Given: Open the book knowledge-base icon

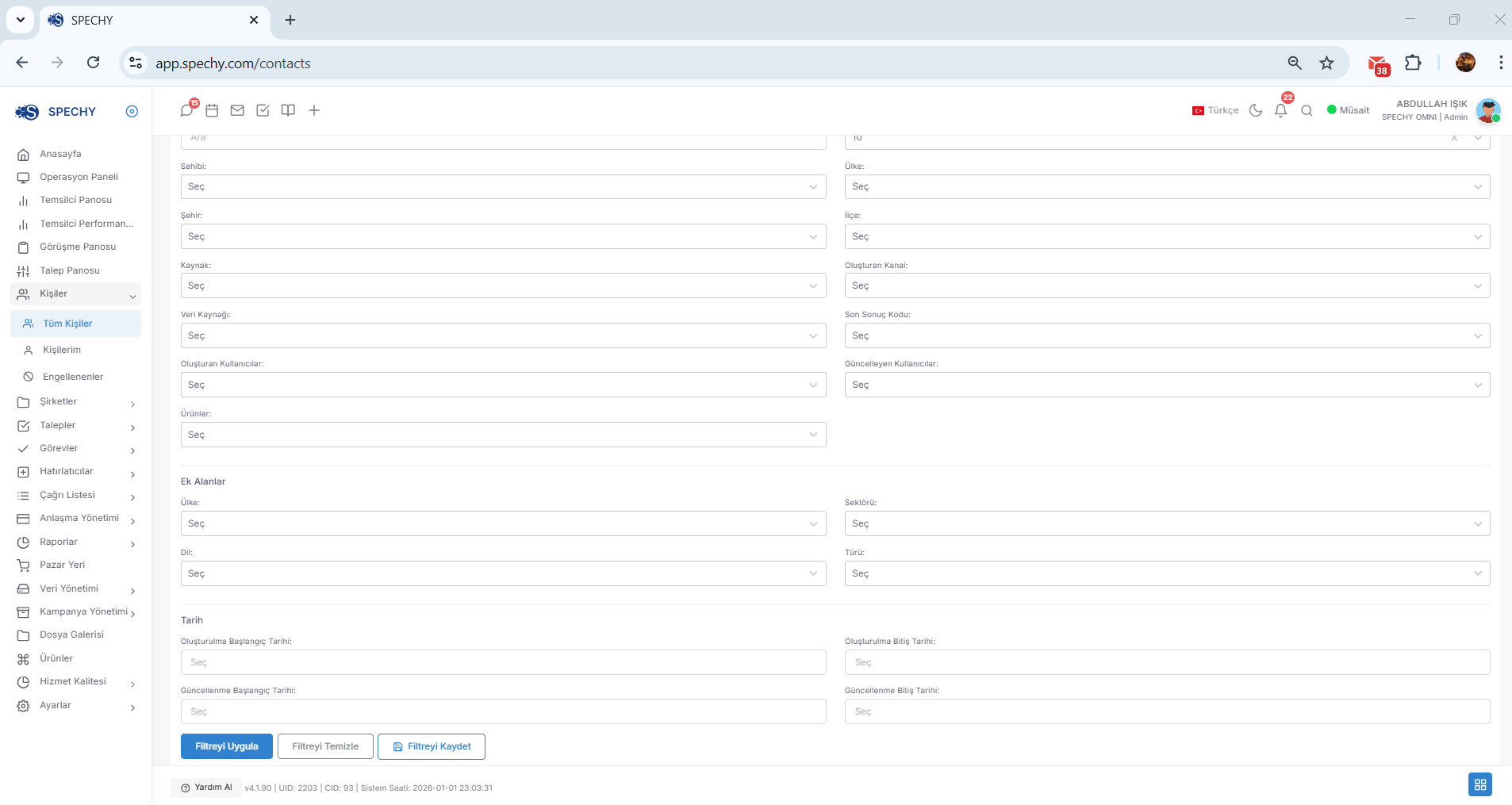Looking at the screenshot, I should [x=288, y=110].
